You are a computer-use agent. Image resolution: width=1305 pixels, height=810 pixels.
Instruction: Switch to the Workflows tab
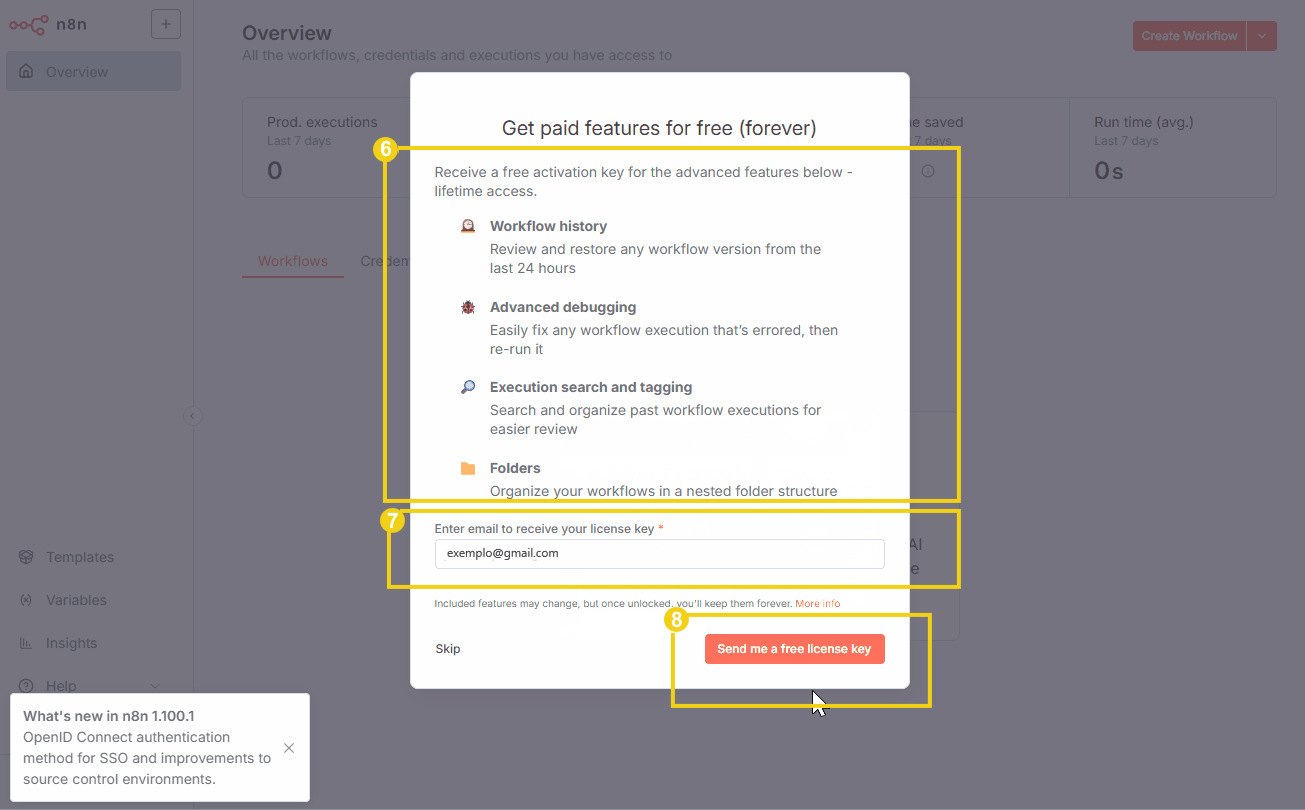coord(293,261)
